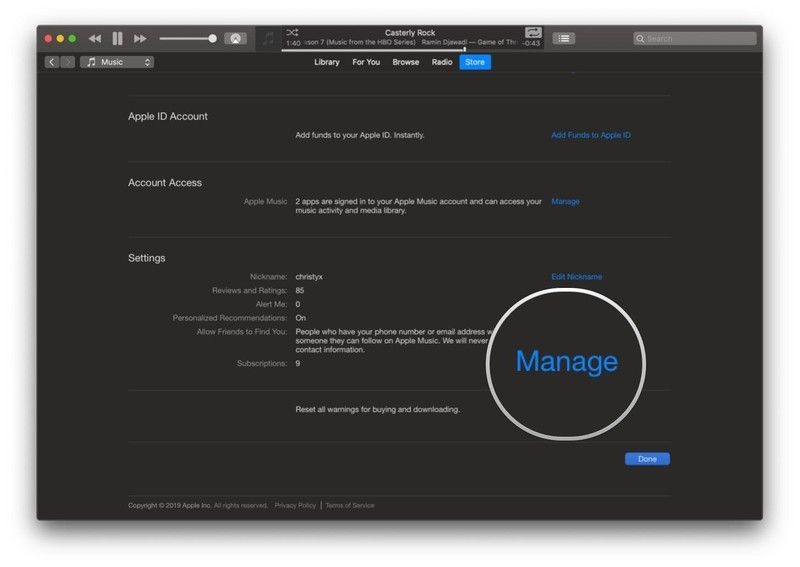
Task: Click the Done button
Action: click(x=647, y=459)
